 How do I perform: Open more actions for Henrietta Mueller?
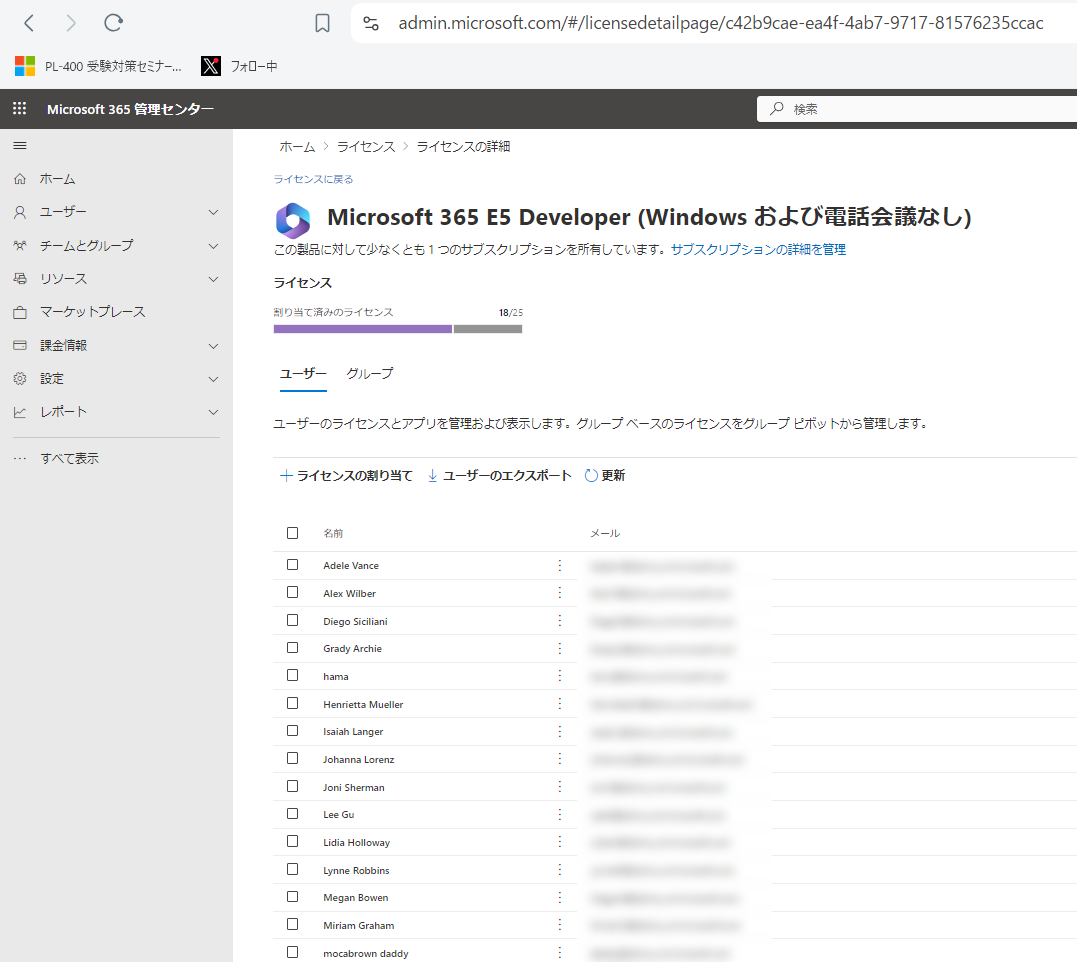click(560, 704)
